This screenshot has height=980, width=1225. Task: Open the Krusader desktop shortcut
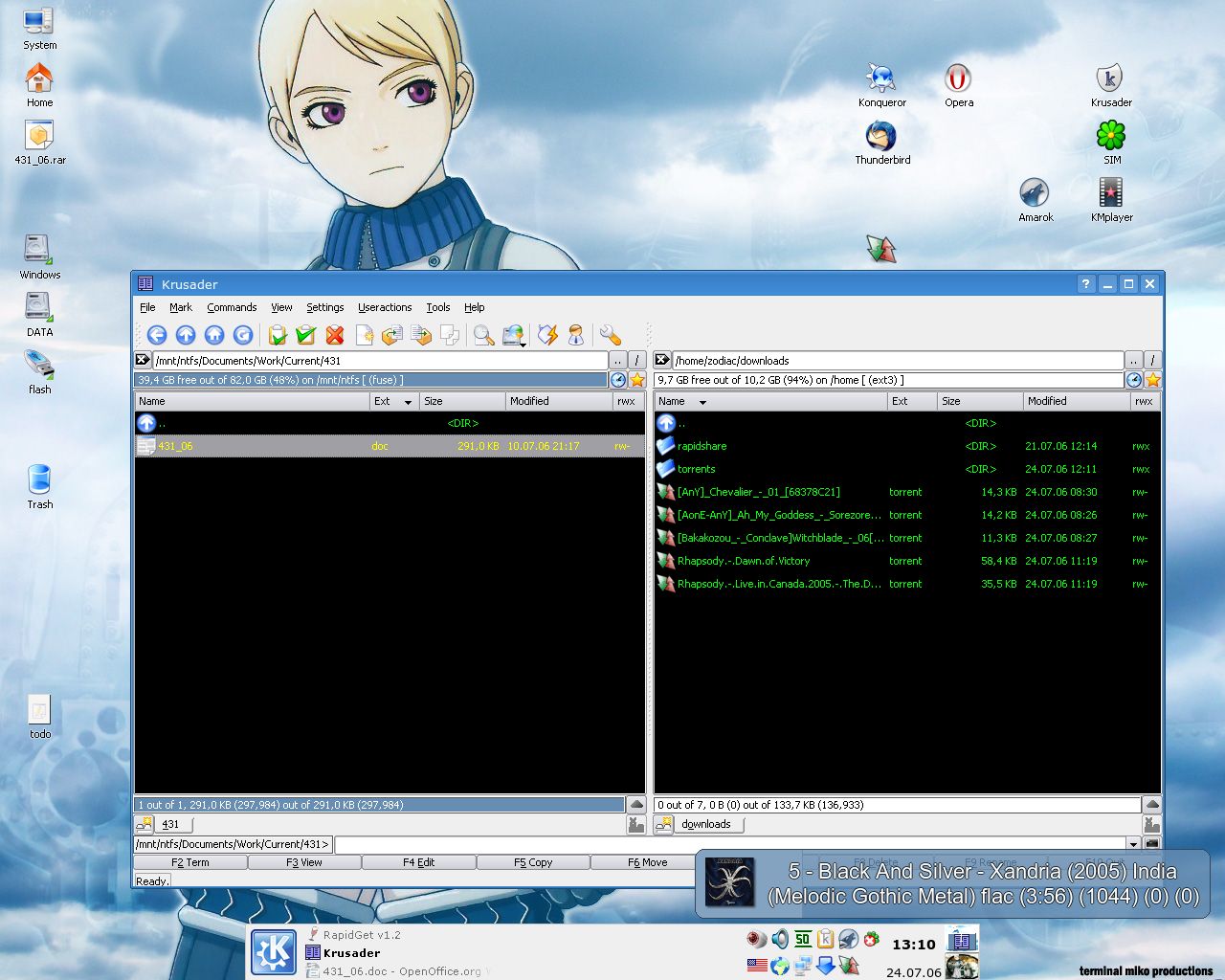[x=1111, y=85]
